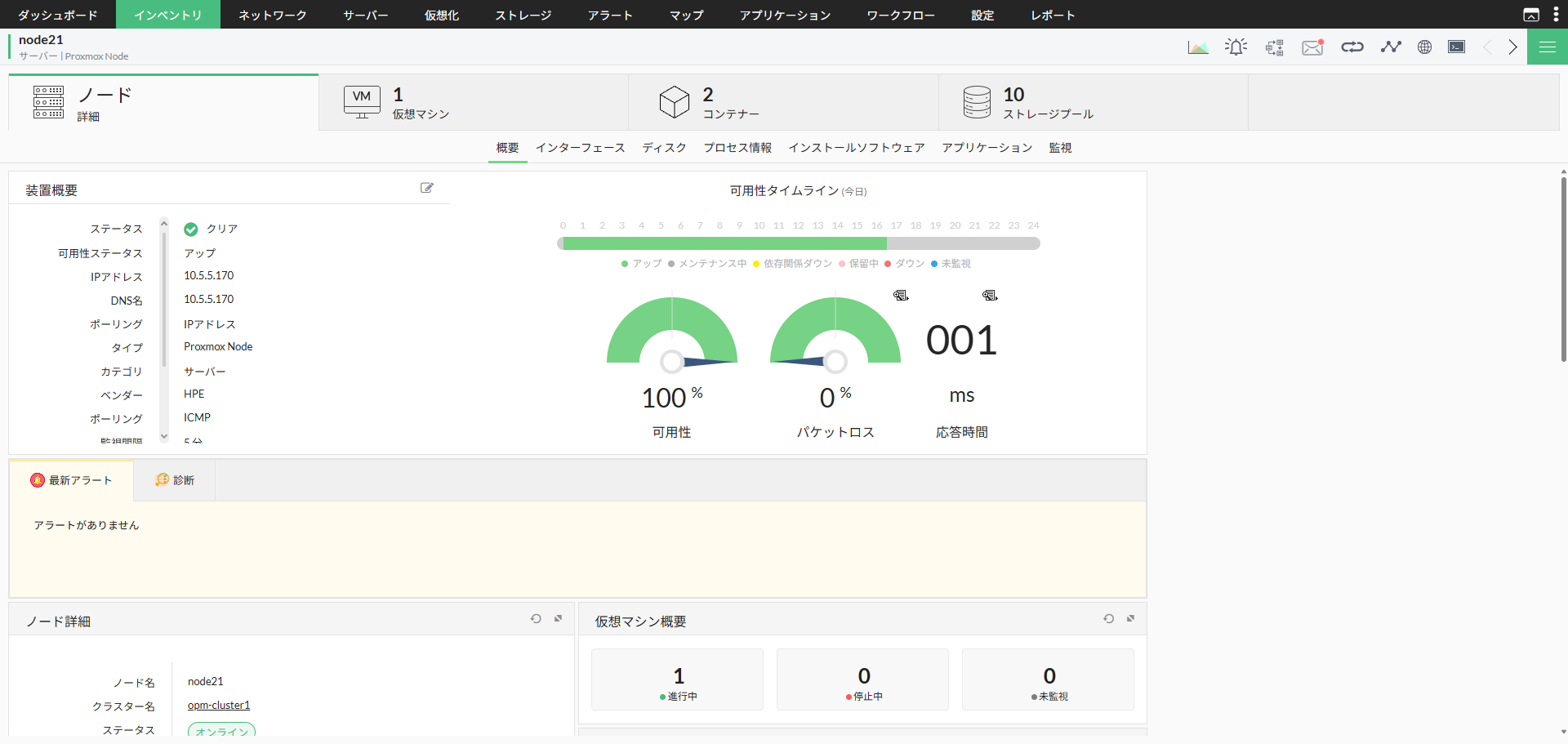Click the オンライン status badge
Image resolution: width=1568 pixels, height=744 pixels.
221,731
